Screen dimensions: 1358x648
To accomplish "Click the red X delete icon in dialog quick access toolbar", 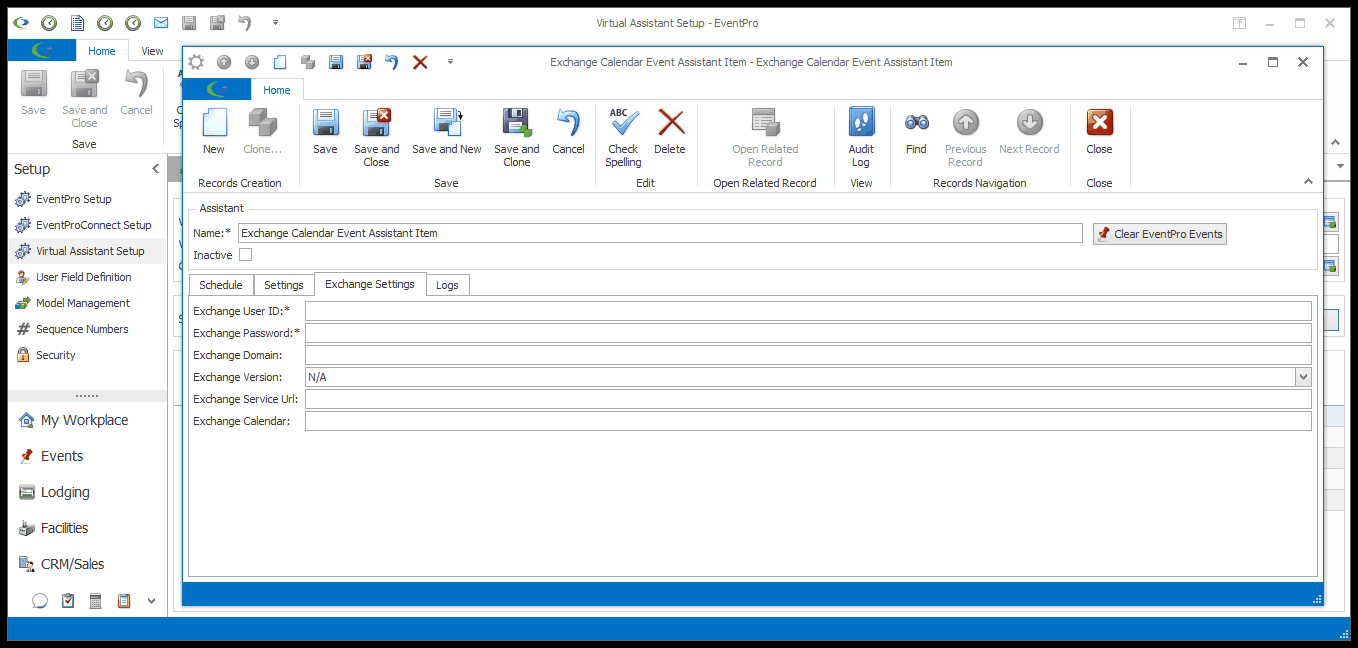I will point(420,62).
